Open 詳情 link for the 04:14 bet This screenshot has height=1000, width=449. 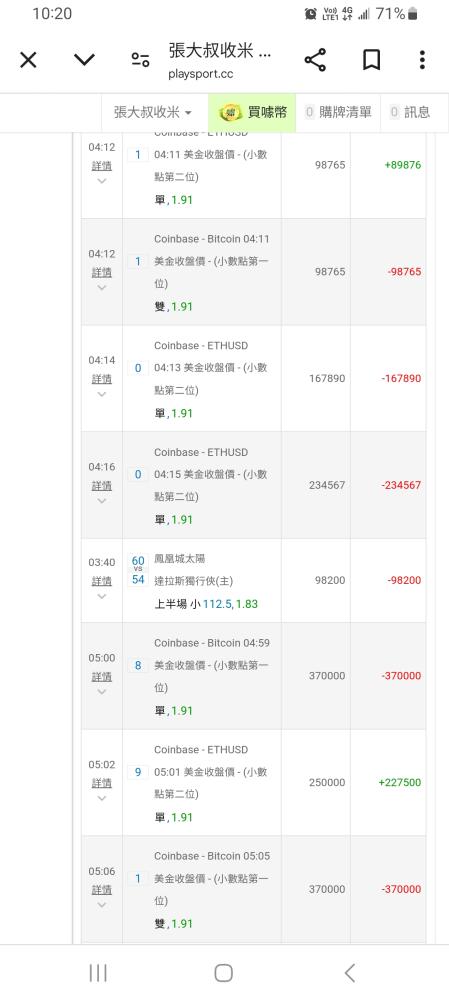click(101, 379)
